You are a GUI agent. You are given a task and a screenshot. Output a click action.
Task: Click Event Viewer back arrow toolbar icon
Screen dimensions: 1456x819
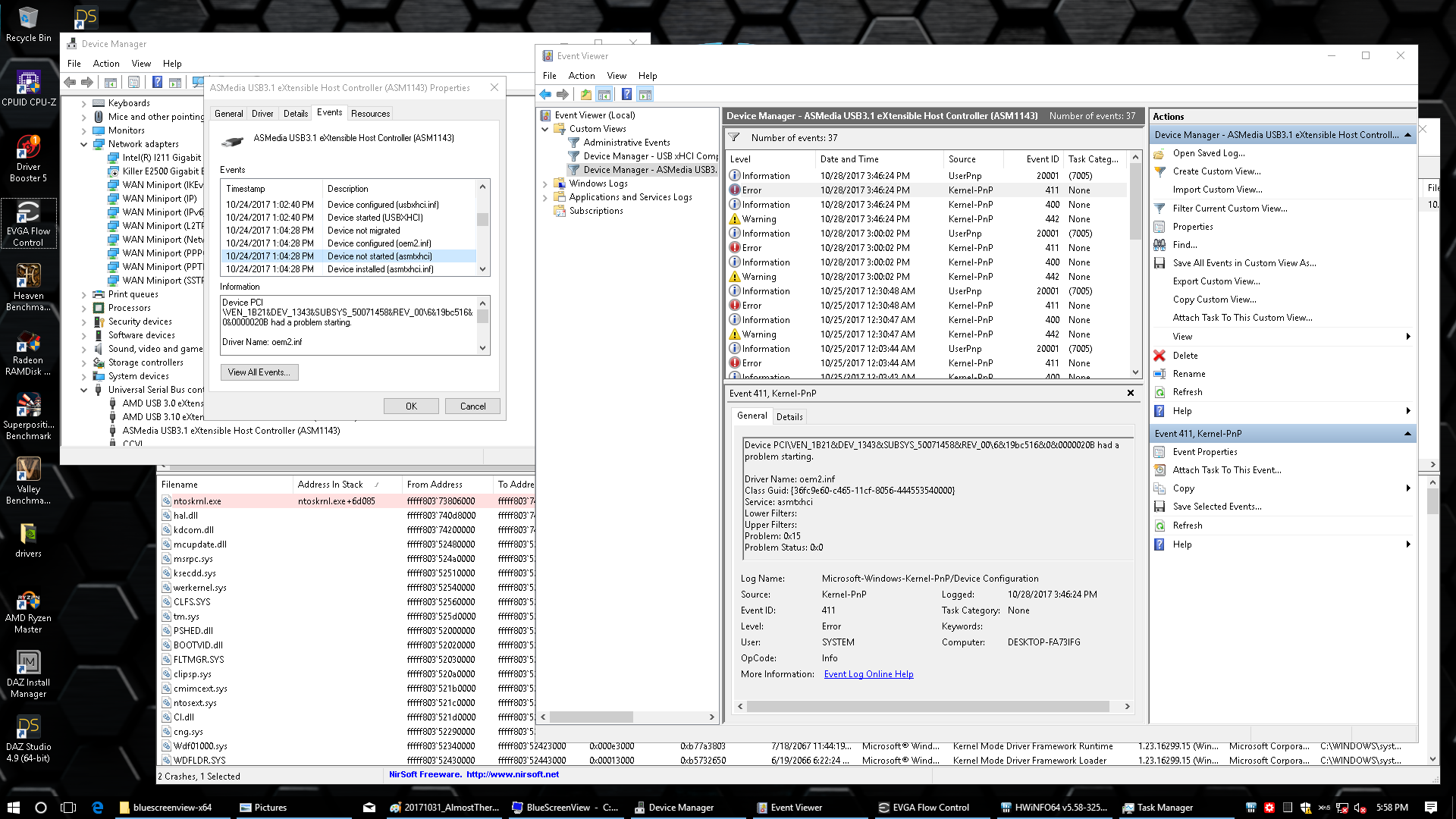coord(545,95)
